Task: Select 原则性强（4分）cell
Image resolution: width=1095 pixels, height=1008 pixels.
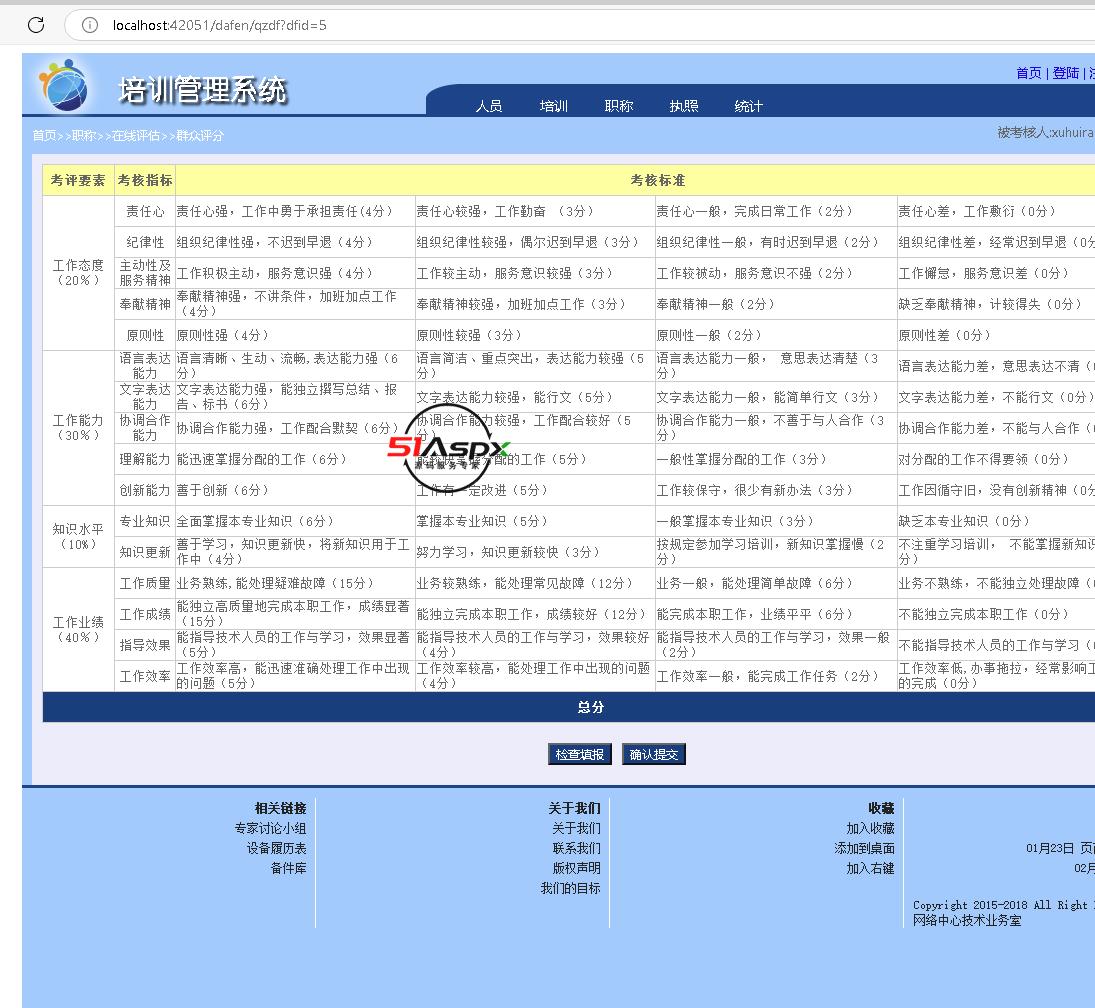Action: 295,335
